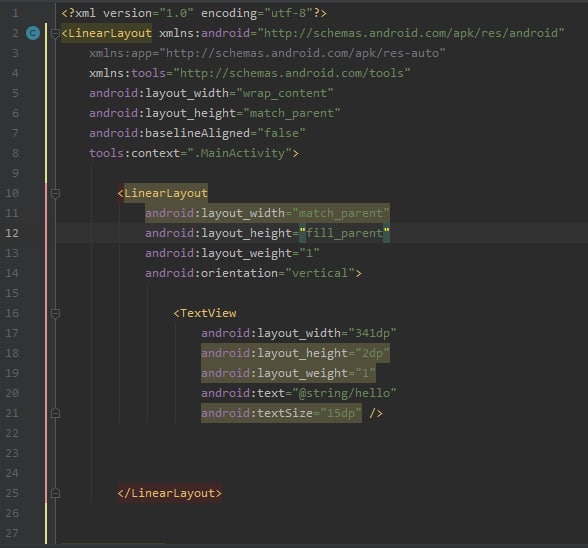This screenshot has height=548, width=588.
Task: Click the grayed-out xmlns:app namespace URL
Action: (x=302, y=53)
